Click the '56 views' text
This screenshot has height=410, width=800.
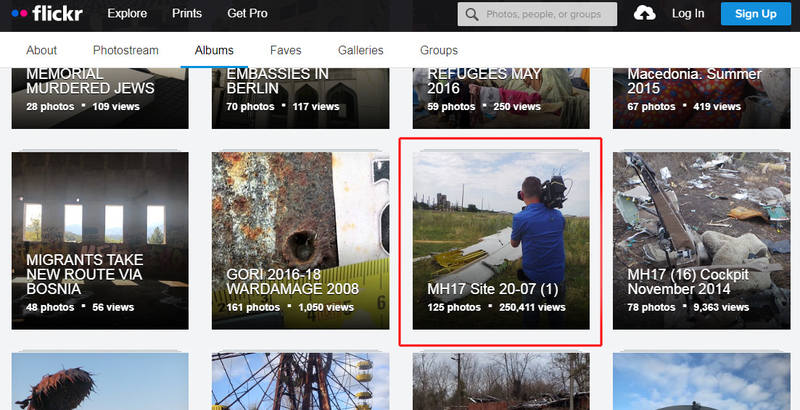coord(113,308)
